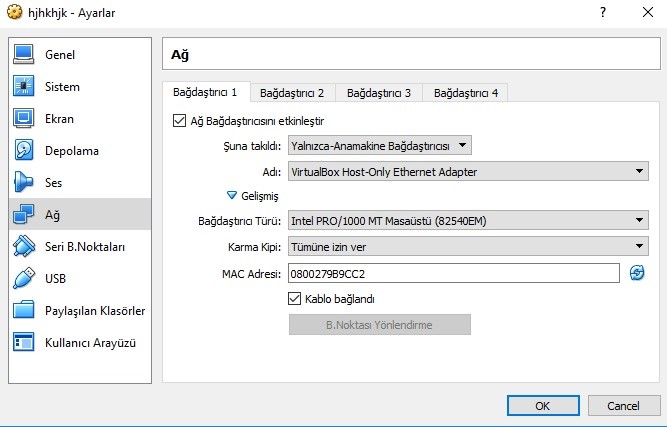Generate new MAC address with refresh icon
The height and width of the screenshot is (427, 667).
(637, 273)
